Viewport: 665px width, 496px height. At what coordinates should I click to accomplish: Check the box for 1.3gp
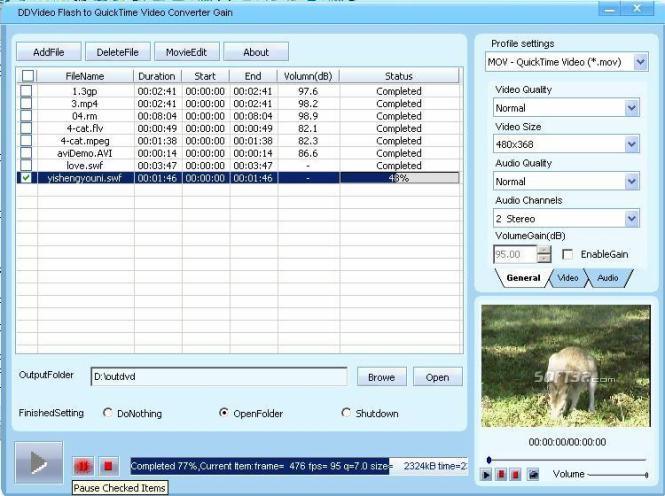pos(26,91)
